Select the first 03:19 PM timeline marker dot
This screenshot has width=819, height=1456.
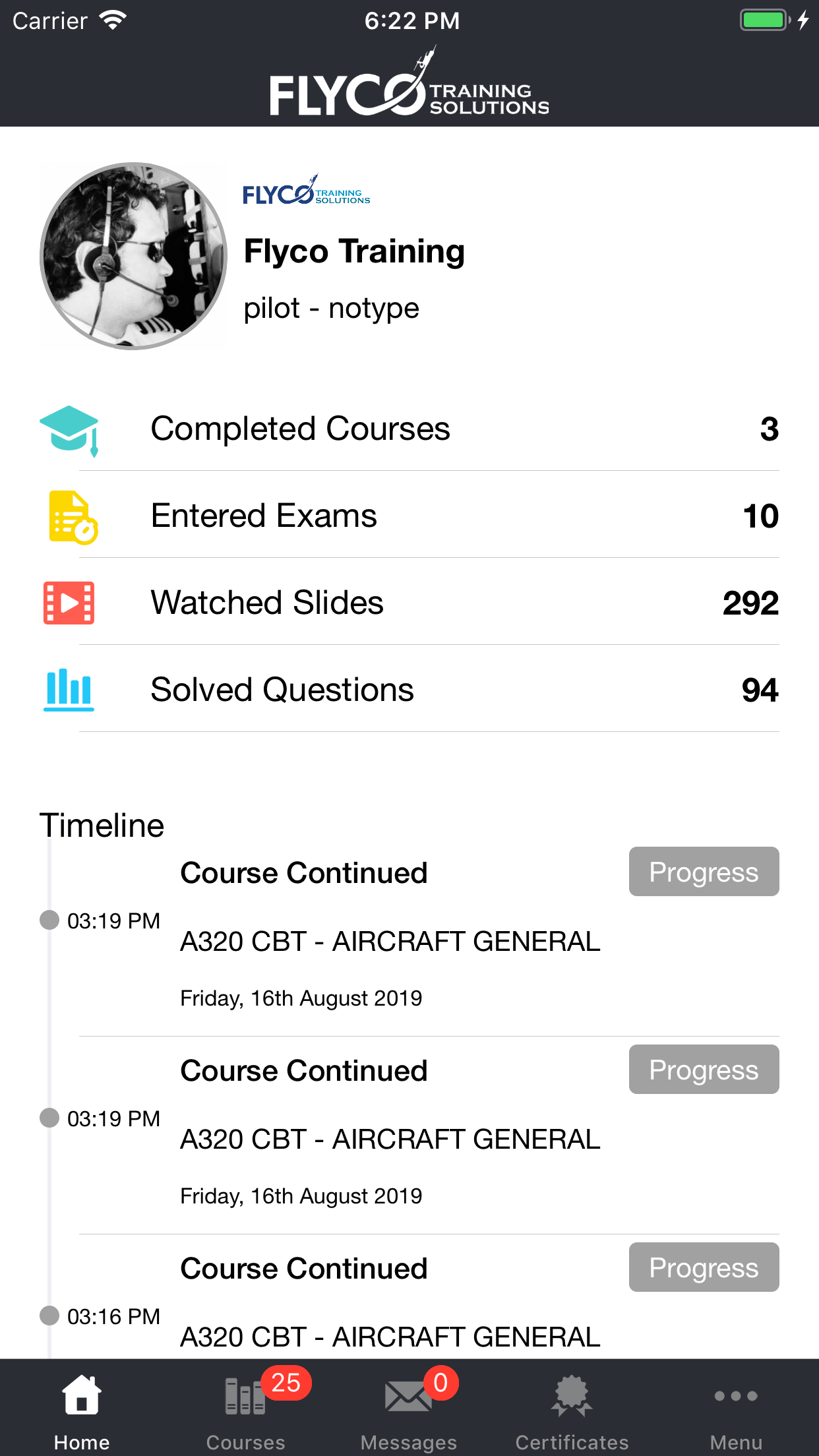point(49,920)
